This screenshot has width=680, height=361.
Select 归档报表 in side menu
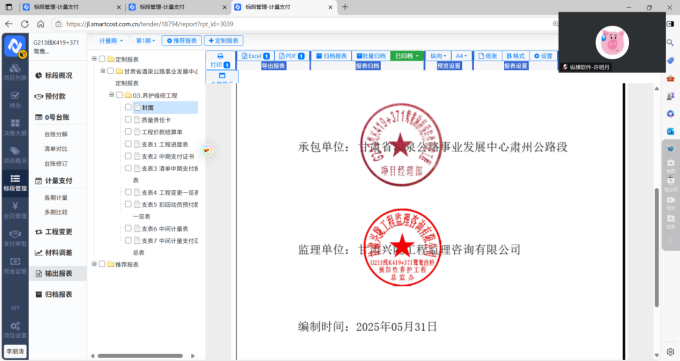coord(59,294)
